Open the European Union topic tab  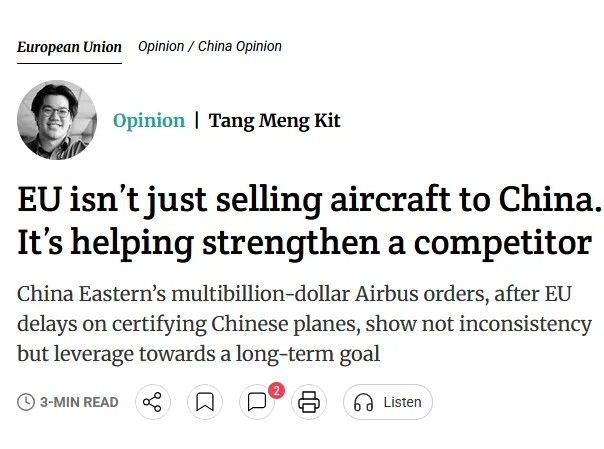tap(69, 47)
